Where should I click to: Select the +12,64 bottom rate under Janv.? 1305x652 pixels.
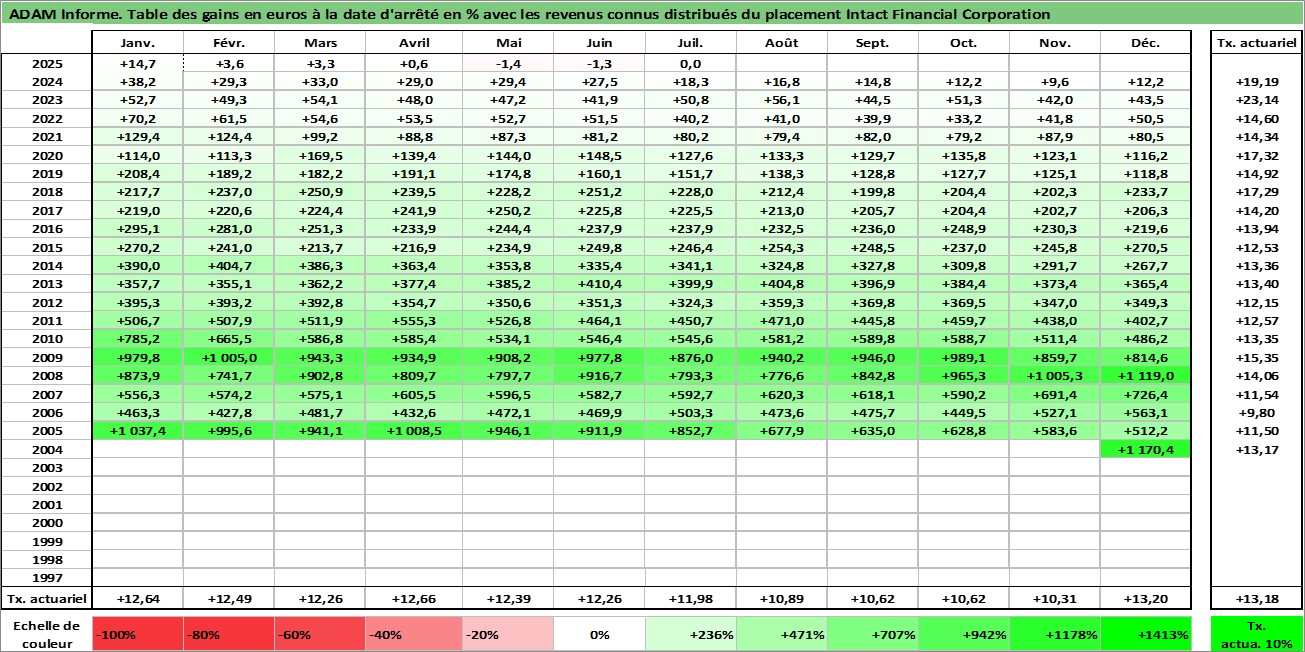137,599
